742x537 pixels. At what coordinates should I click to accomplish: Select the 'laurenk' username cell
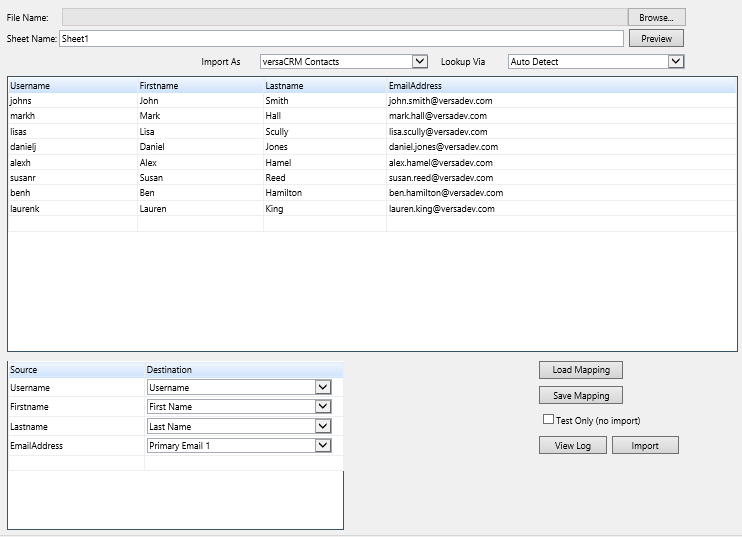(x=73, y=209)
